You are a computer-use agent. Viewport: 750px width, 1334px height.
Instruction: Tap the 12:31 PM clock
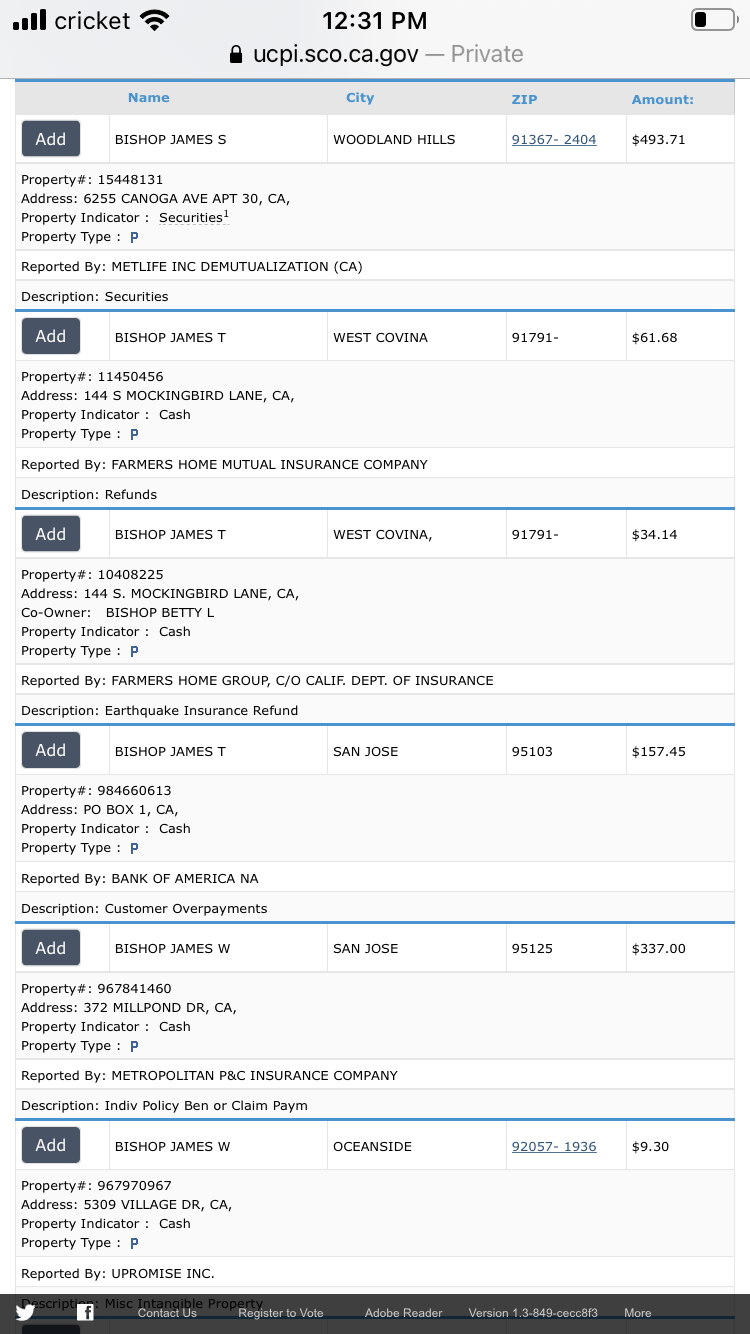click(x=375, y=20)
